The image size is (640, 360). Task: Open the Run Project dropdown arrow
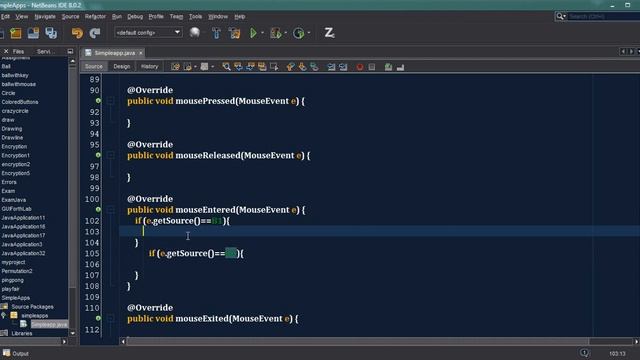[x=262, y=33]
